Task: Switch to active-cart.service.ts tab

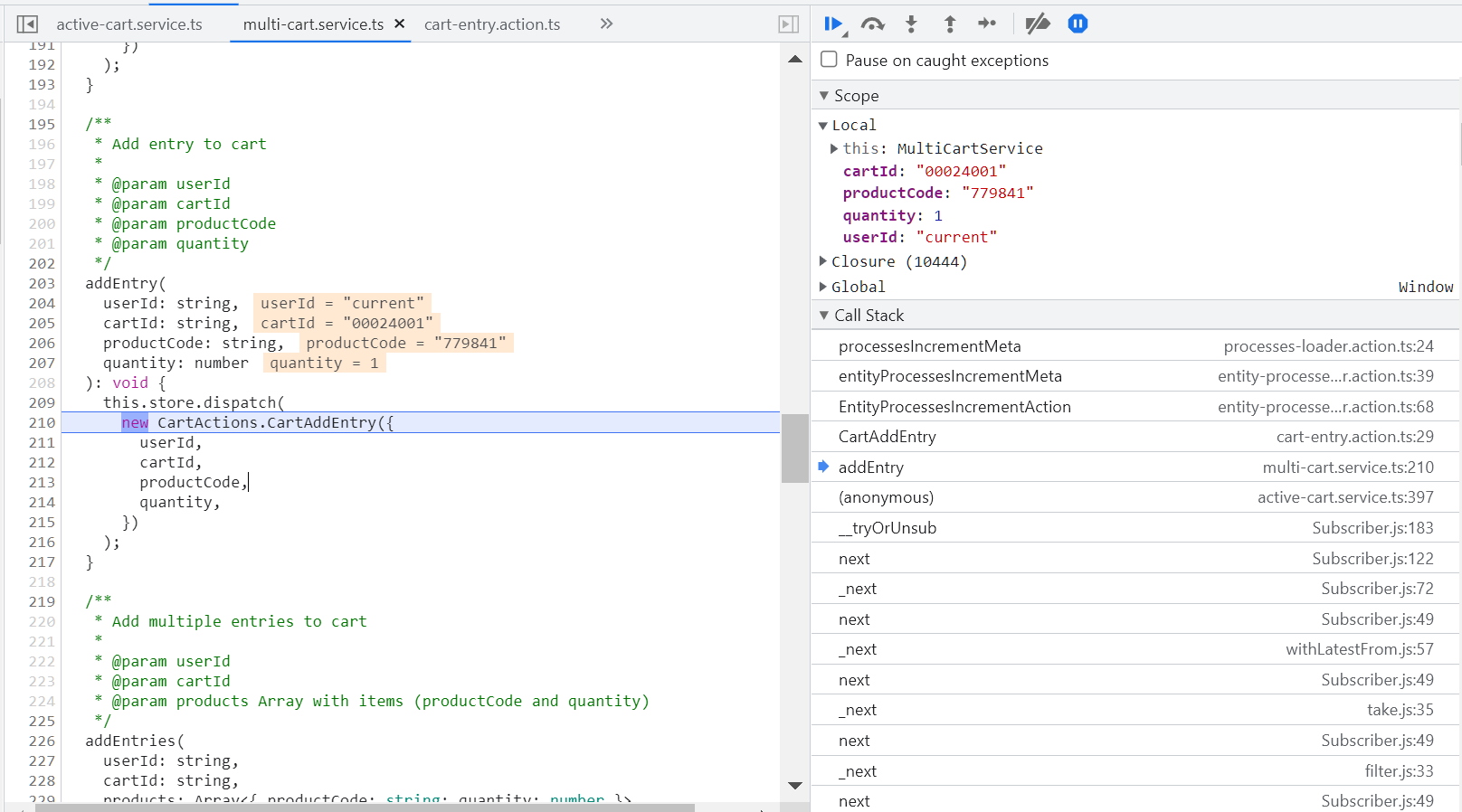Action: 129,24
